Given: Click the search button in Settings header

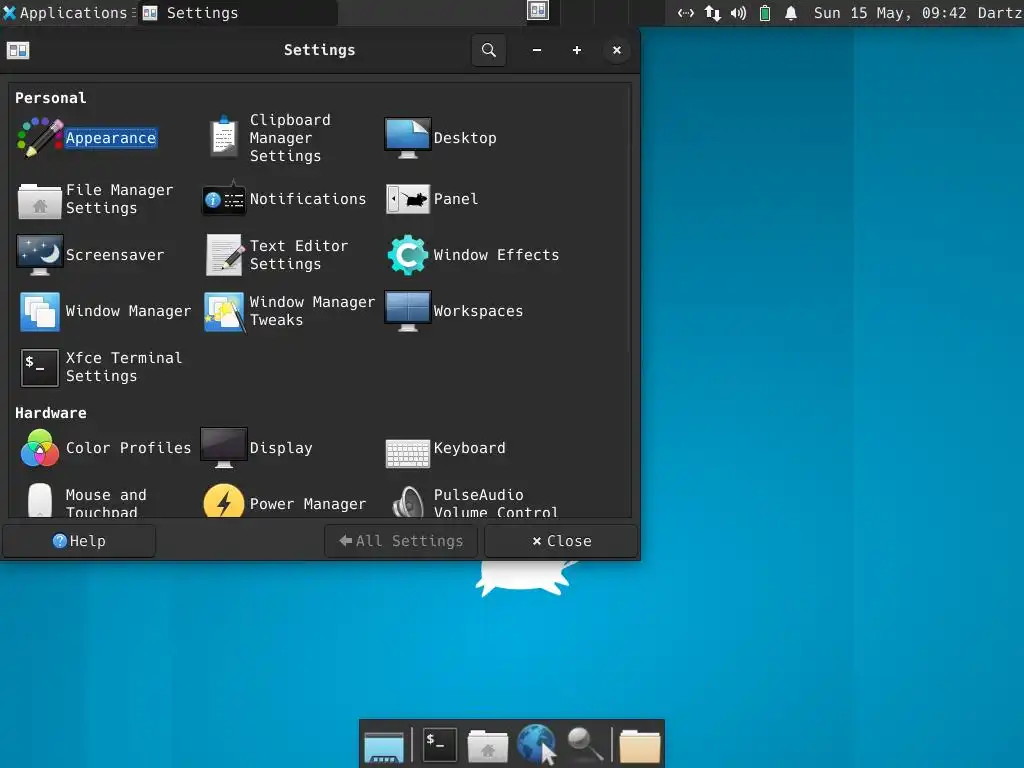Looking at the screenshot, I should pos(488,50).
